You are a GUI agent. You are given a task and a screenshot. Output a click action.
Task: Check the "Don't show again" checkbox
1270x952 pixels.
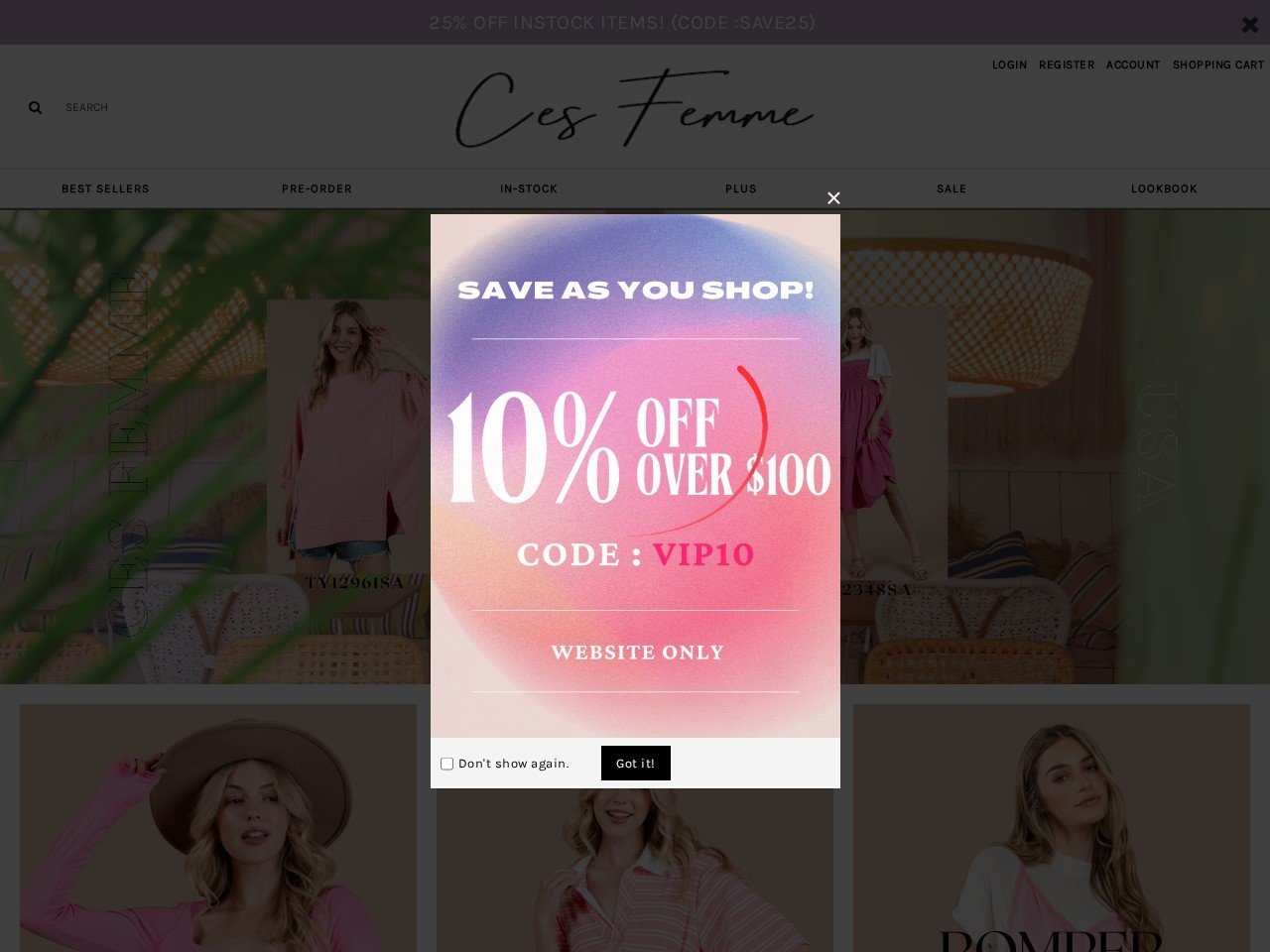(x=446, y=764)
